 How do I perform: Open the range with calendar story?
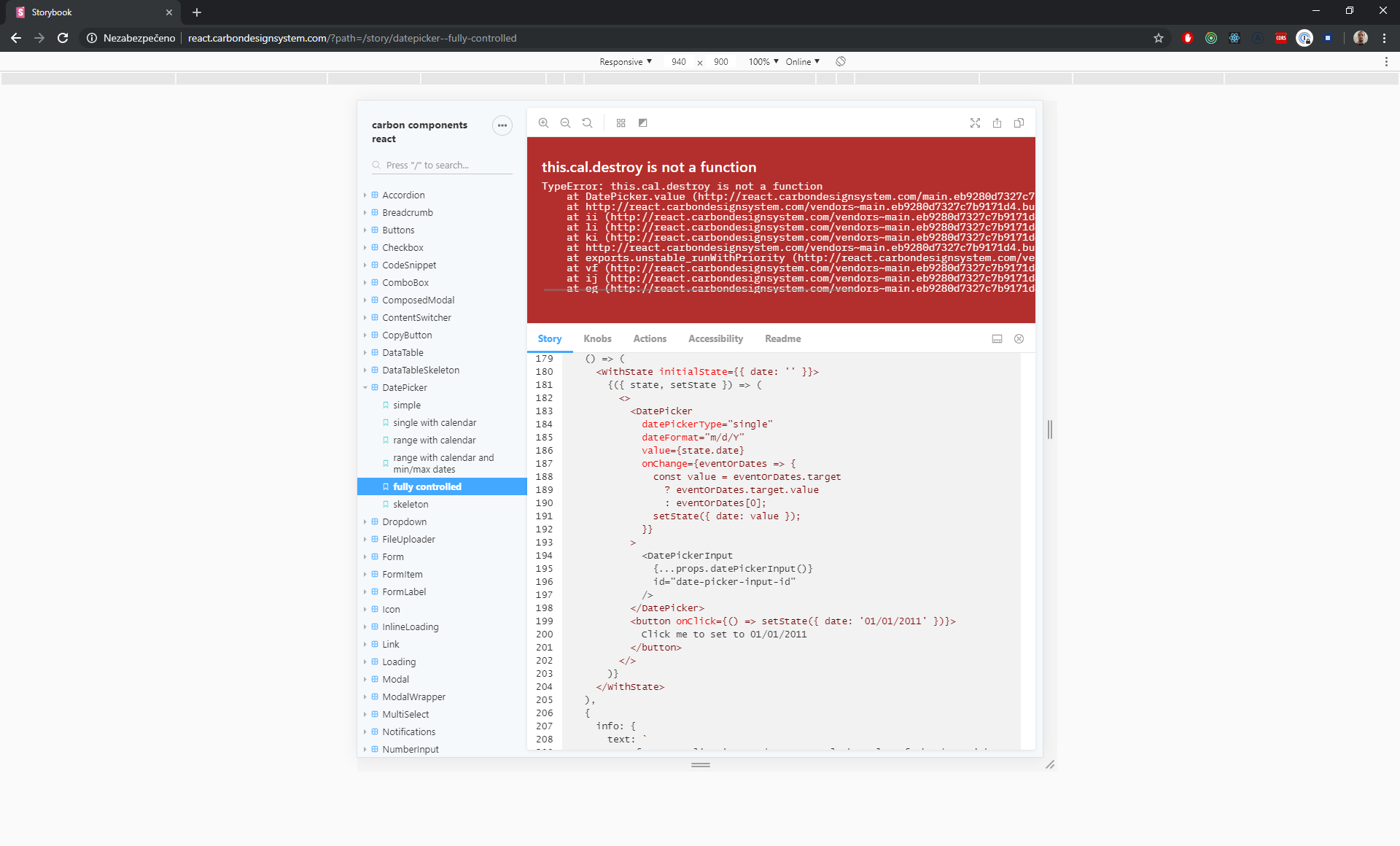tap(435, 440)
